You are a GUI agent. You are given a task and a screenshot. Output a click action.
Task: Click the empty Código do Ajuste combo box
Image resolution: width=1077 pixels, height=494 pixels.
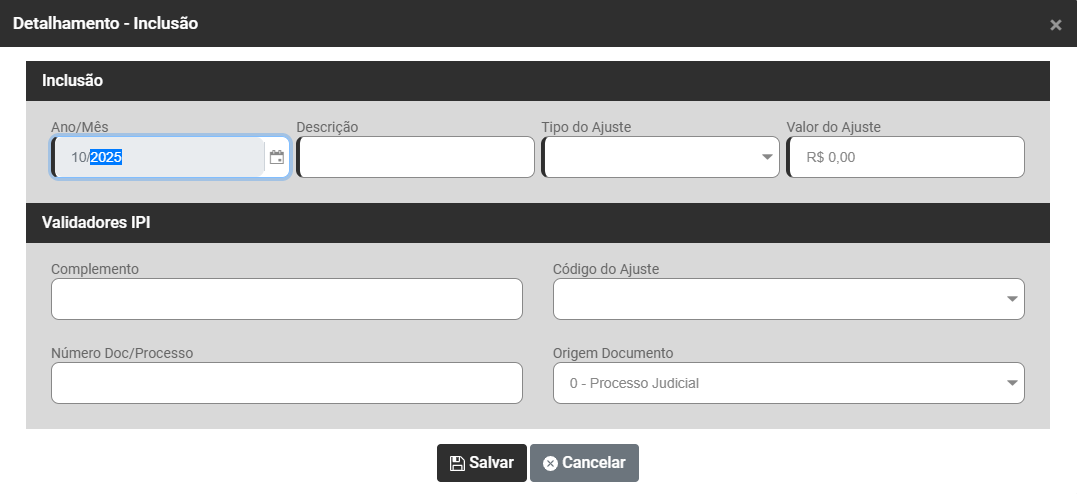tap(778, 299)
